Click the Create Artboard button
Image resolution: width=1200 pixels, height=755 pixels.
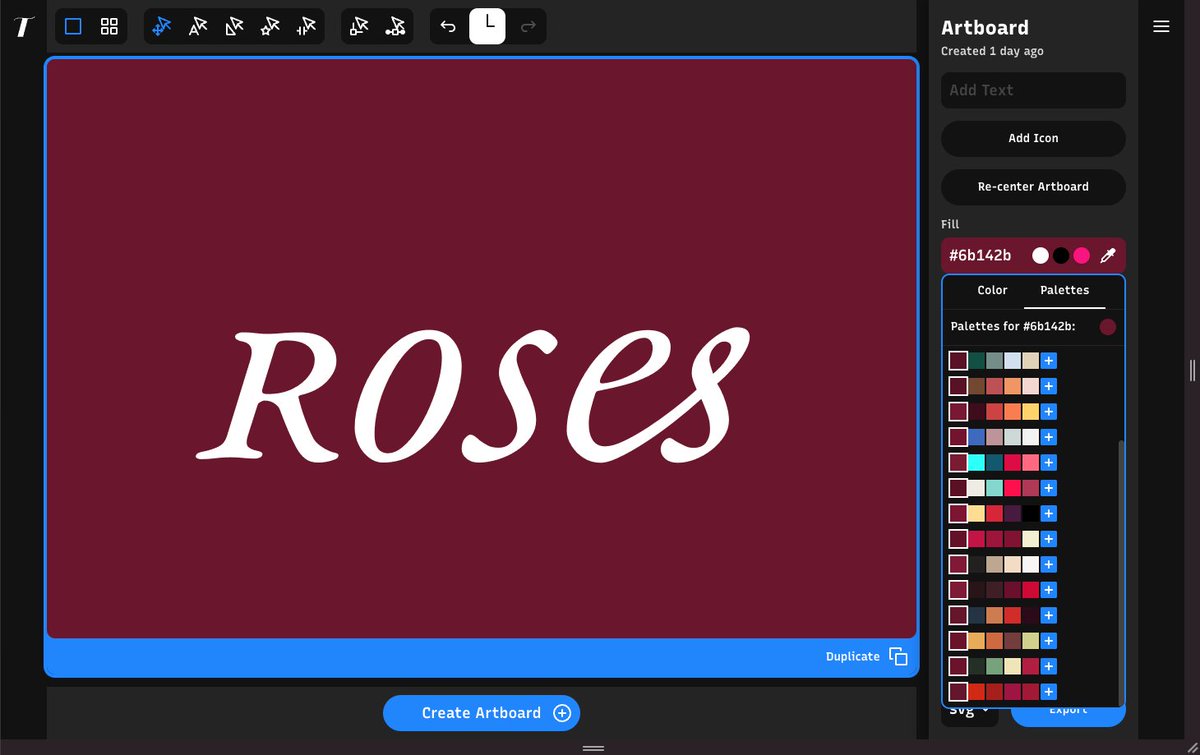tap(481, 713)
